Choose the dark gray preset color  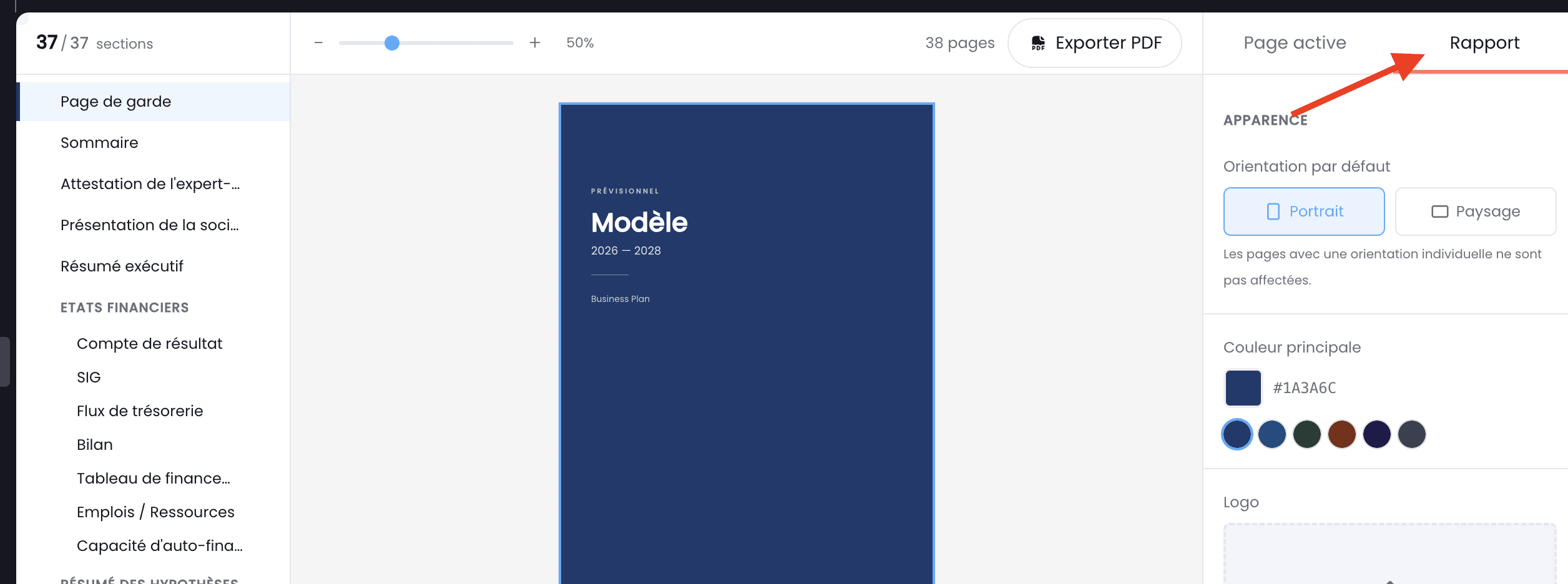pyautogui.click(x=1412, y=434)
